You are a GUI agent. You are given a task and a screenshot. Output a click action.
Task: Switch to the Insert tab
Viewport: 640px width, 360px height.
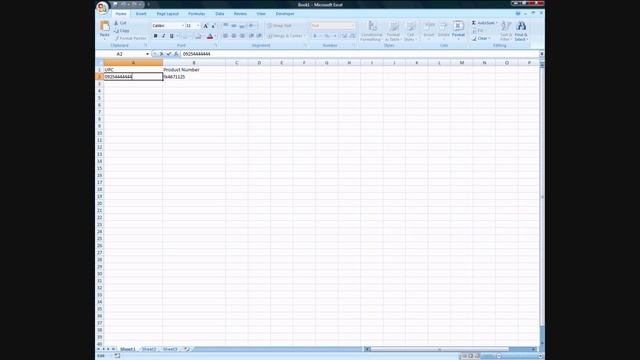coord(141,14)
